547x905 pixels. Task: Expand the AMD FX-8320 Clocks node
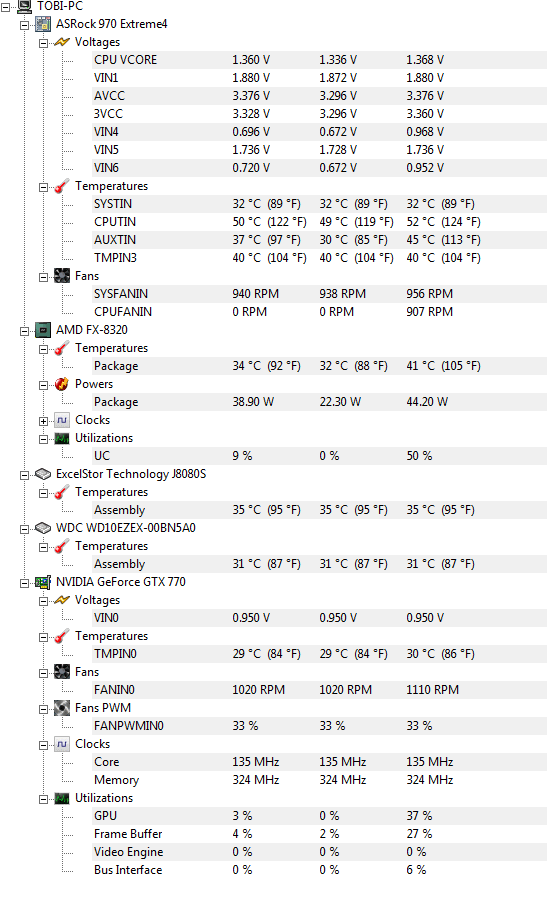tap(43, 421)
